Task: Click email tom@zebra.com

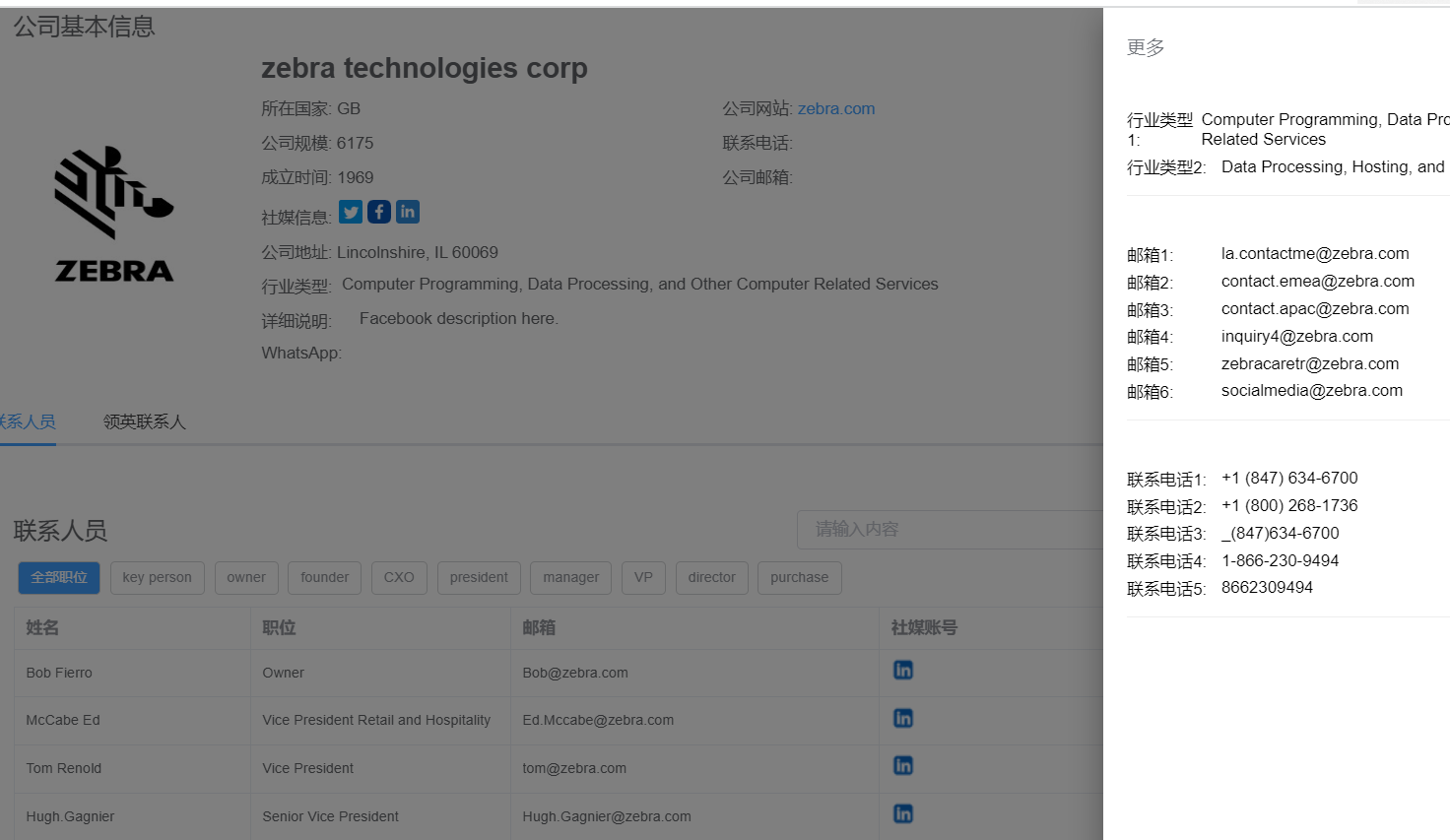Action: point(574,768)
